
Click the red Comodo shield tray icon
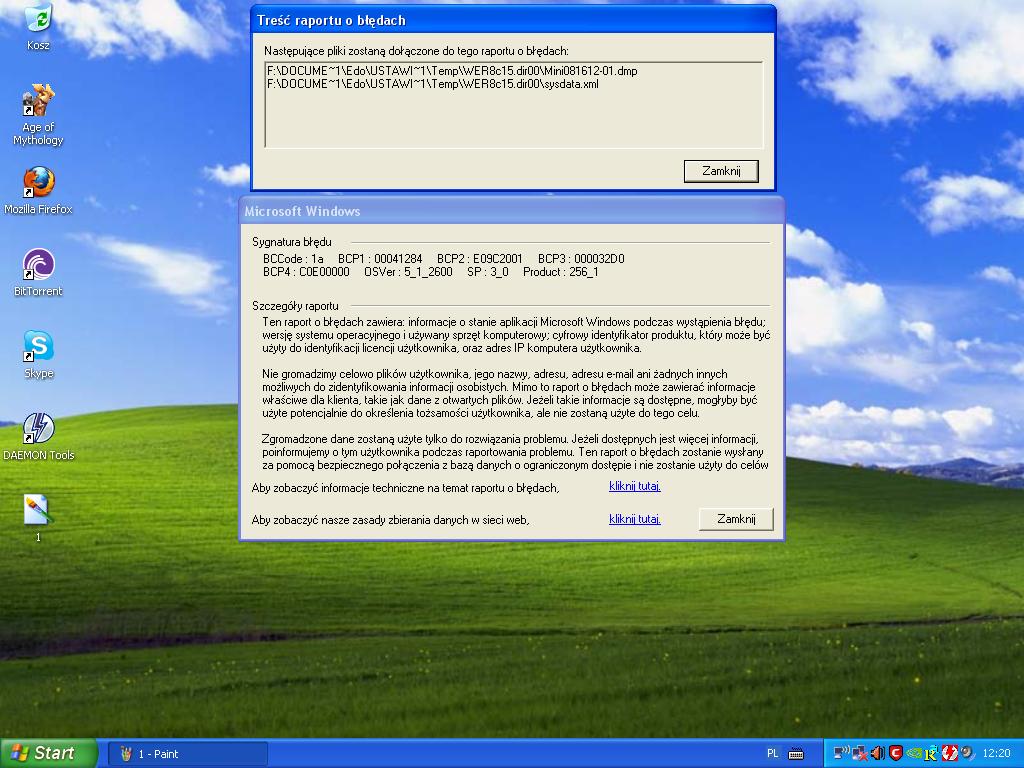point(896,753)
